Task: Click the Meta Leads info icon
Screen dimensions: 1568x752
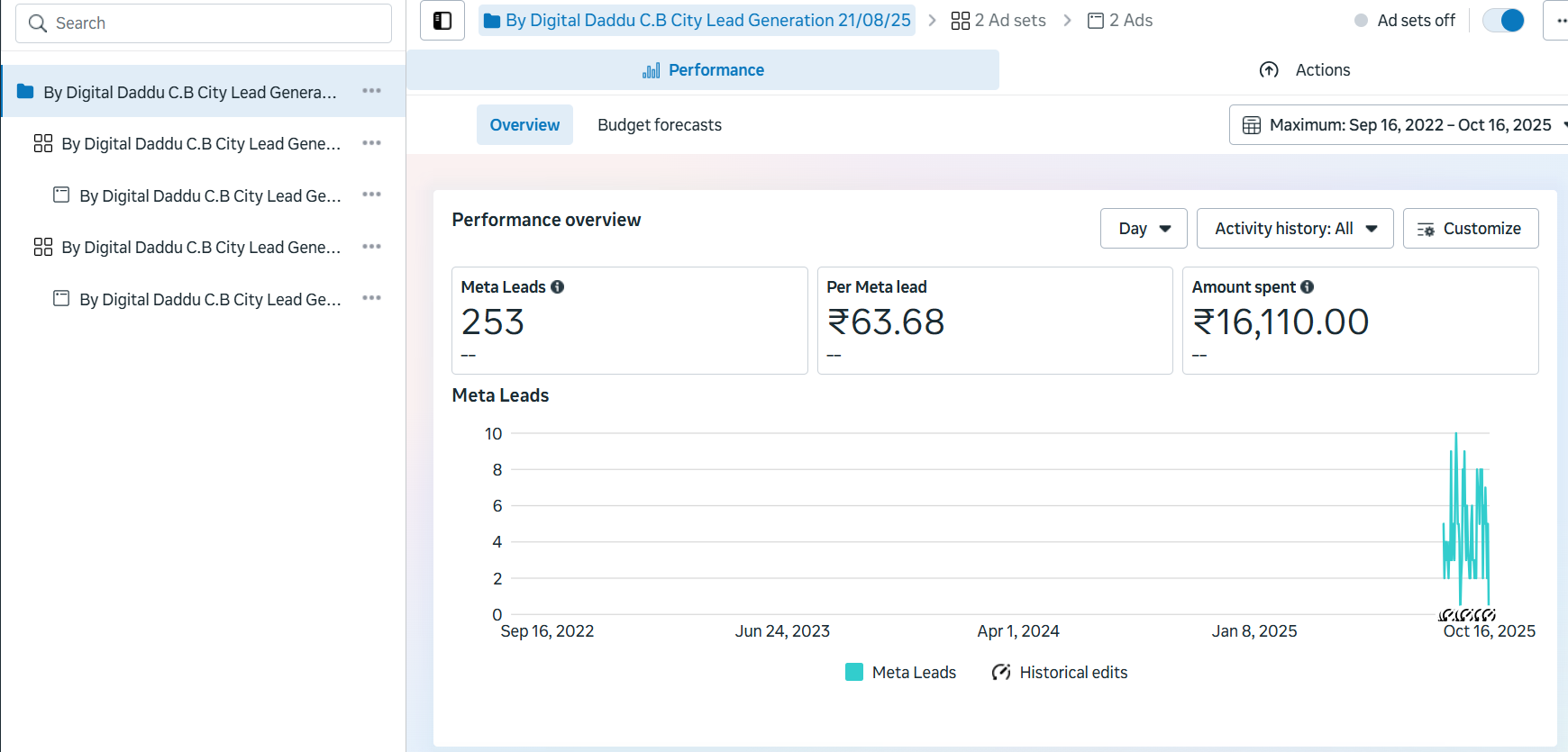Action: coord(558,287)
